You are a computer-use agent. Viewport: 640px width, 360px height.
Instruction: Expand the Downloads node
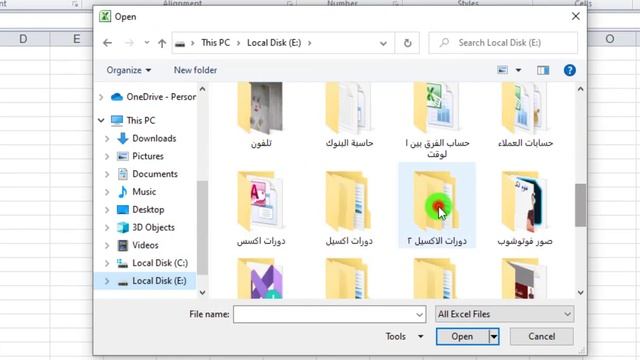[x=107, y=139]
